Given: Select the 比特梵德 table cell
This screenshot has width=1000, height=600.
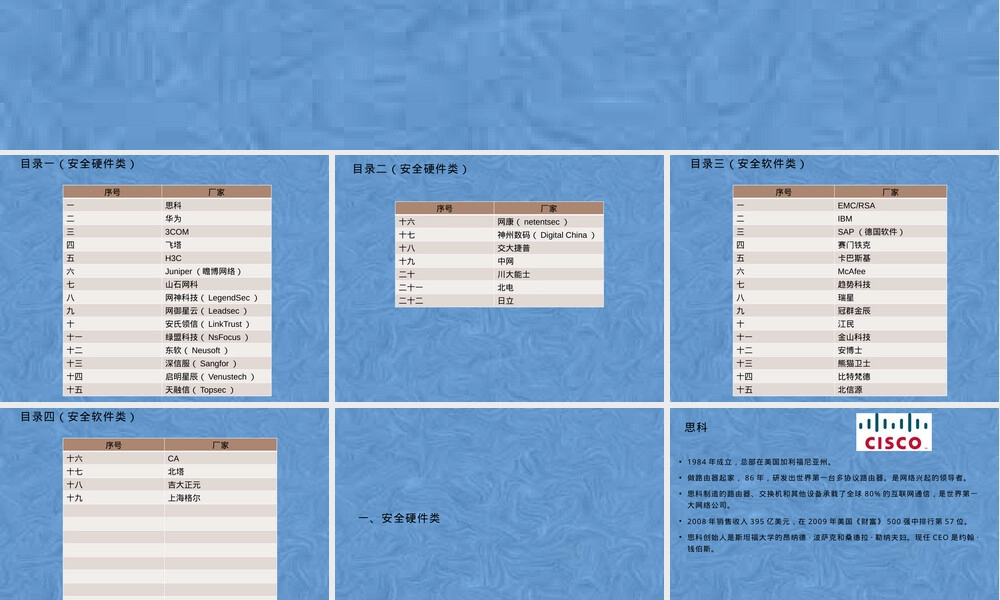Looking at the screenshot, I should tap(890, 377).
